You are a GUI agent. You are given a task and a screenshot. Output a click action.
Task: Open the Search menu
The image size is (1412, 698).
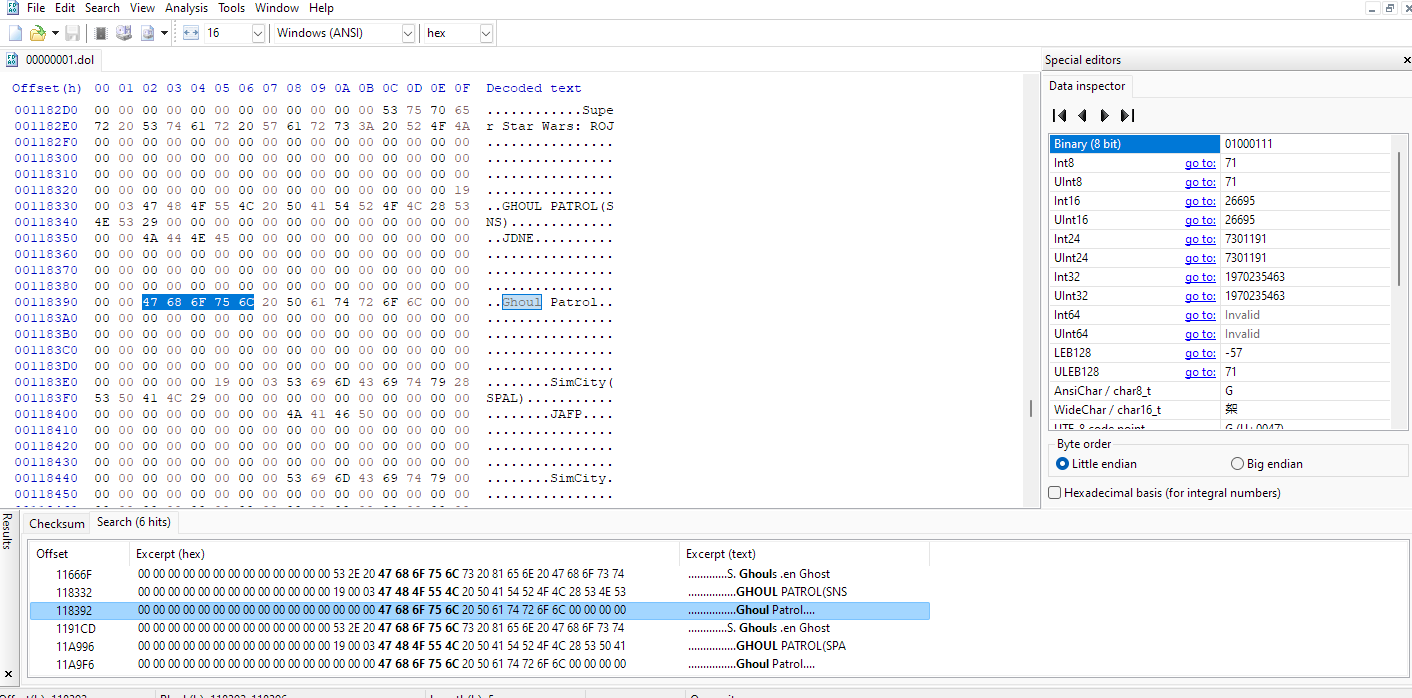pyautogui.click(x=102, y=8)
